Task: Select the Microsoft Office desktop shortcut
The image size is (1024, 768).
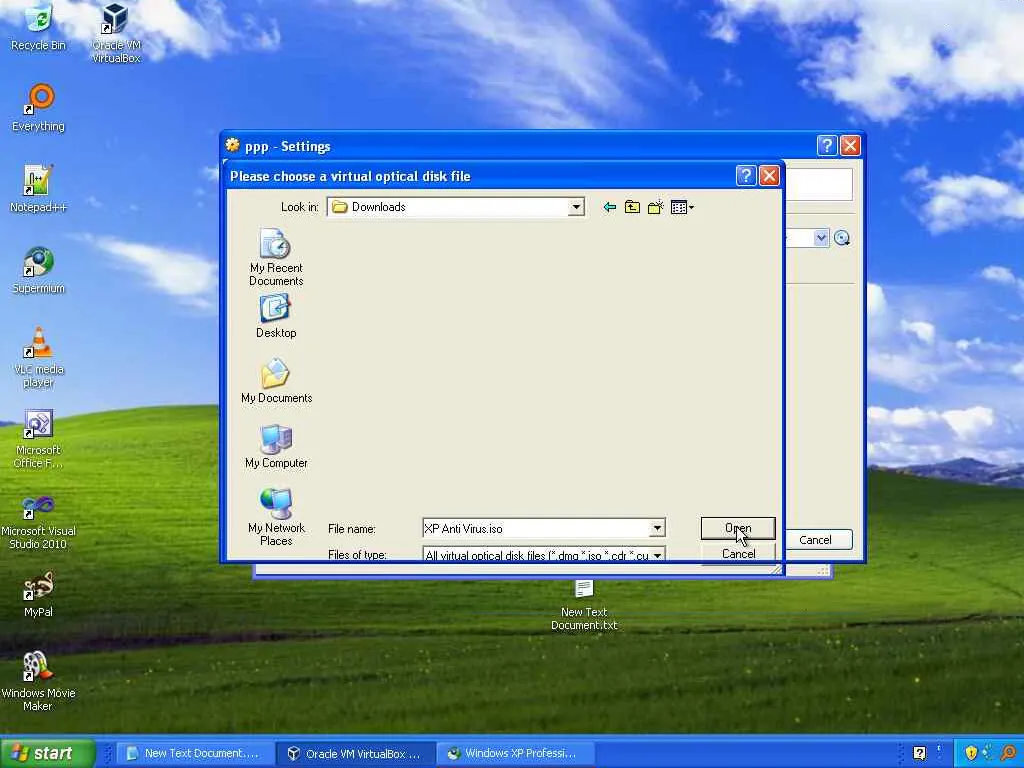Action: pyautogui.click(x=39, y=439)
